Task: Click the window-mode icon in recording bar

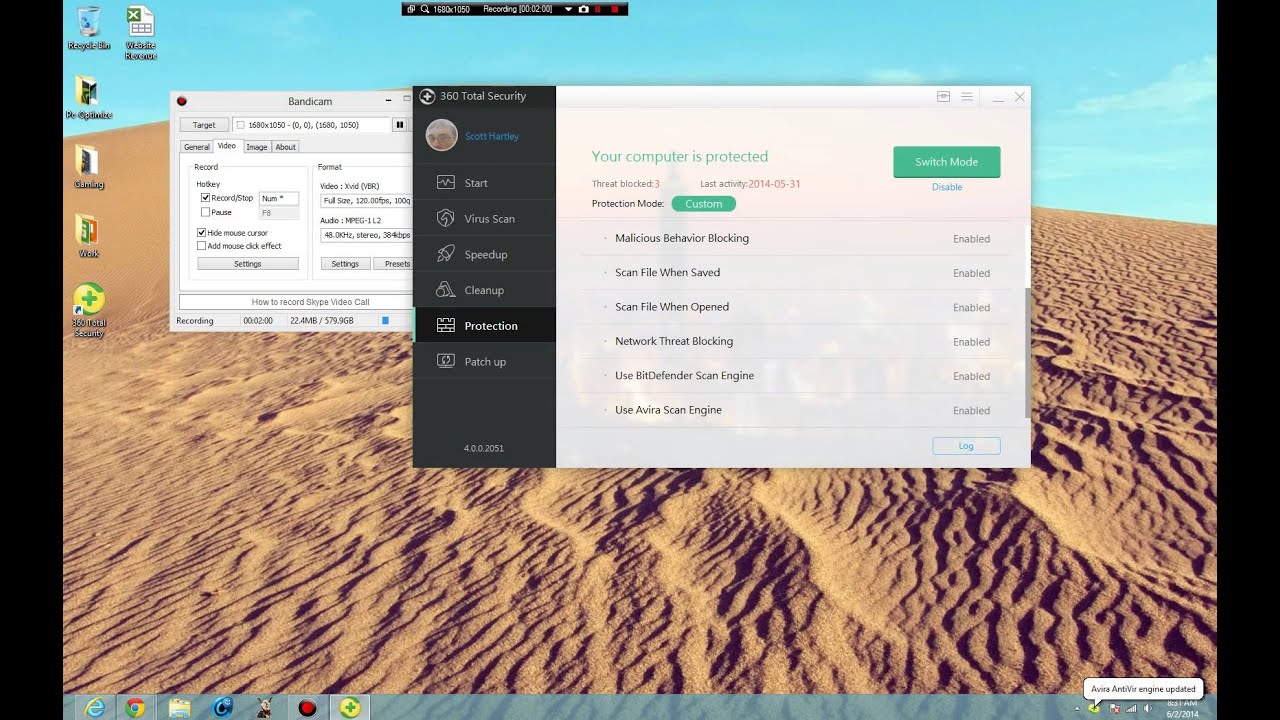Action: (410, 9)
